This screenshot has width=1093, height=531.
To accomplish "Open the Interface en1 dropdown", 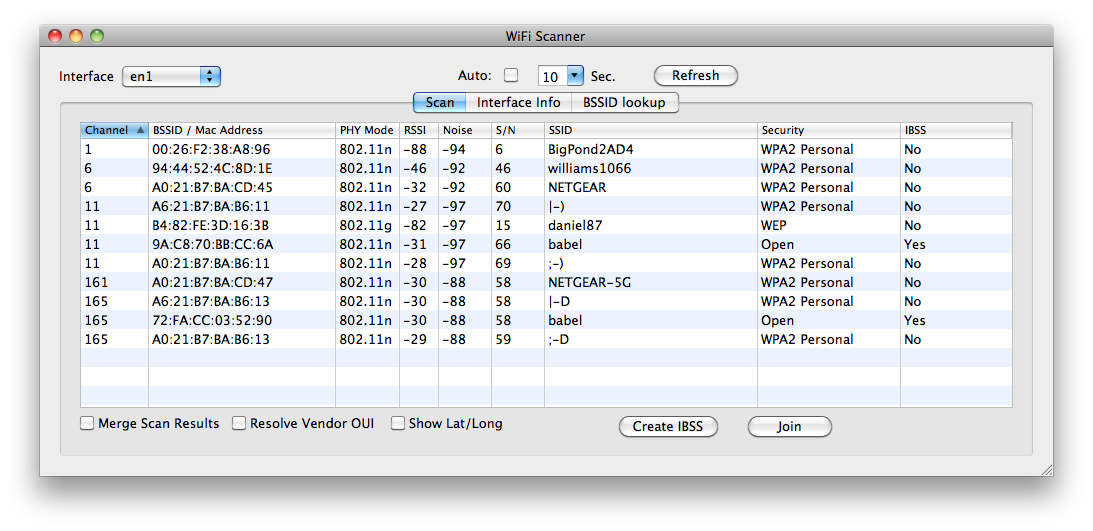I will 171,76.
